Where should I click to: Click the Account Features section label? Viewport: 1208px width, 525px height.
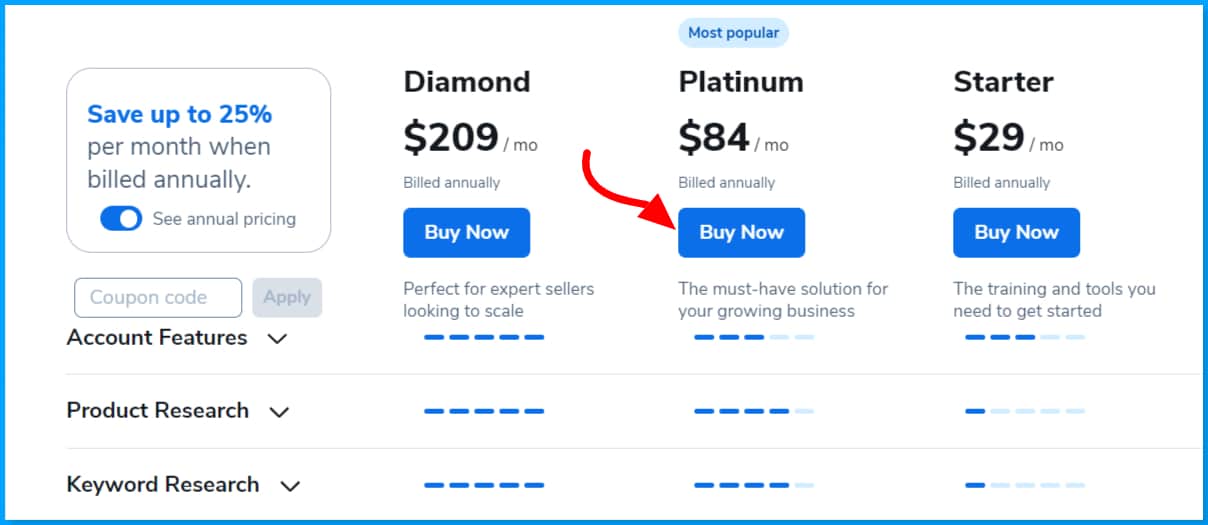click(157, 338)
